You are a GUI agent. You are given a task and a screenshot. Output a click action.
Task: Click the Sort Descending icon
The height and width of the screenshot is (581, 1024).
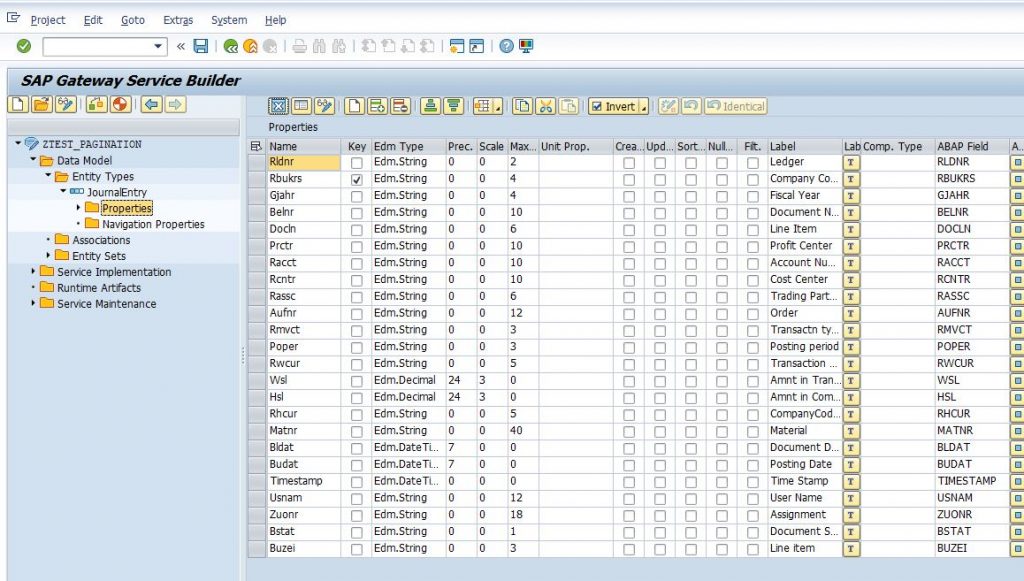(x=454, y=106)
